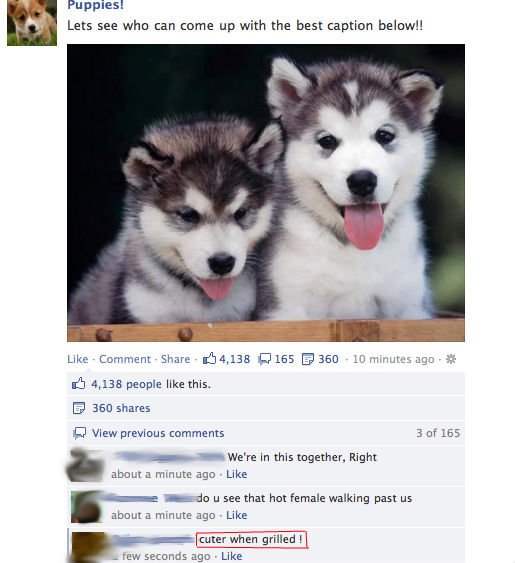This screenshot has height=563, width=515.
Task: Share the husky puppies post
Action: coord(175,359)
